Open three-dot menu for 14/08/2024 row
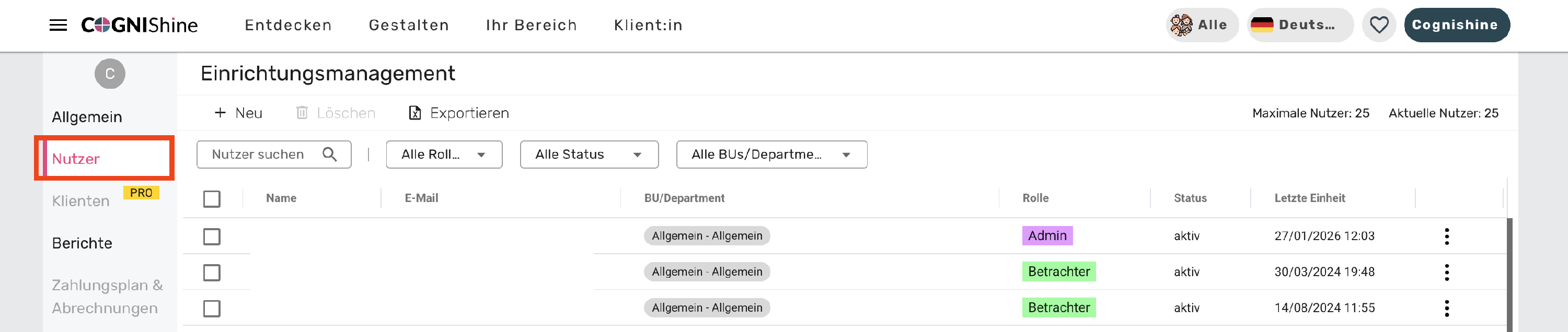Viewport: 1568px width, 332px height. (1446, 307)
